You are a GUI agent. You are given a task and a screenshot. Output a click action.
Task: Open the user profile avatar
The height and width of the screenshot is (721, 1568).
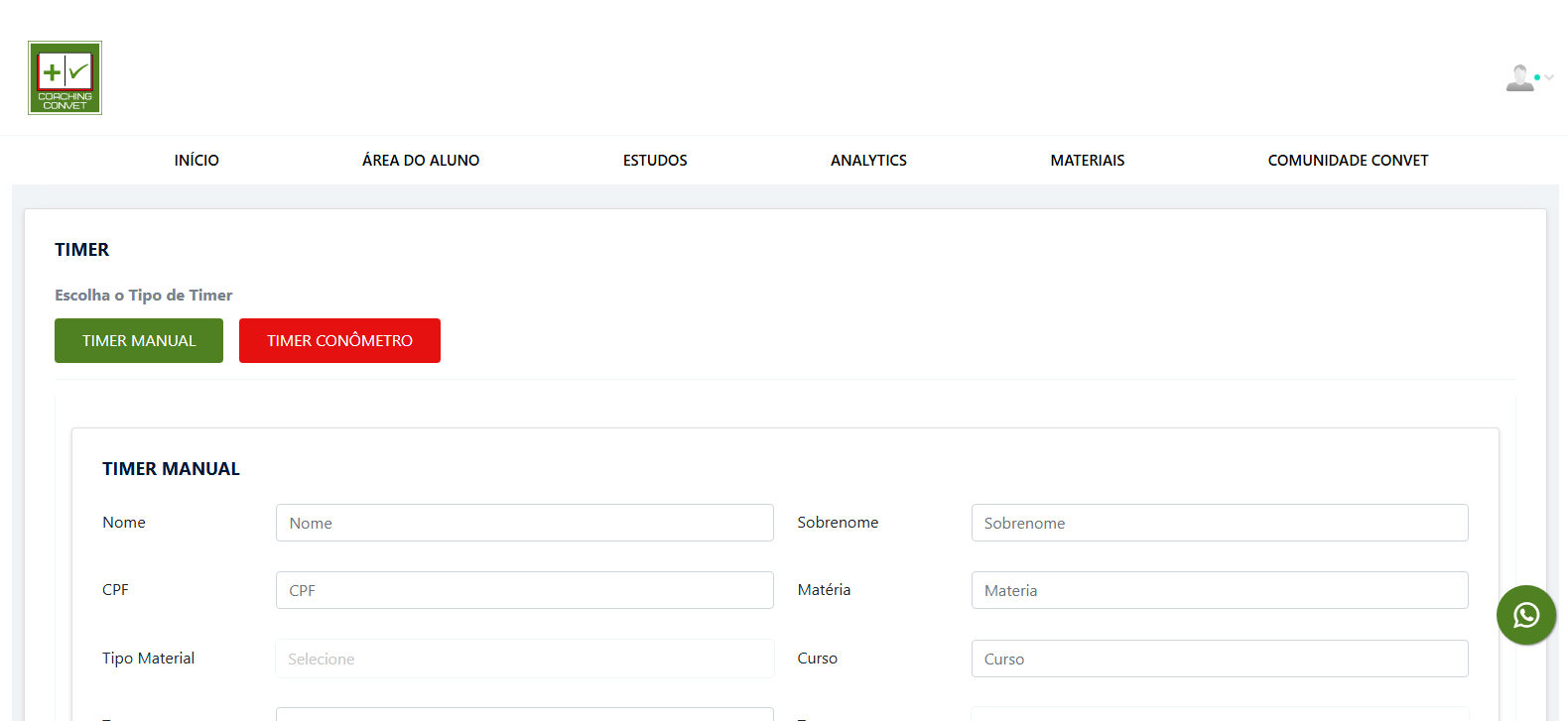pos(1518,77)
